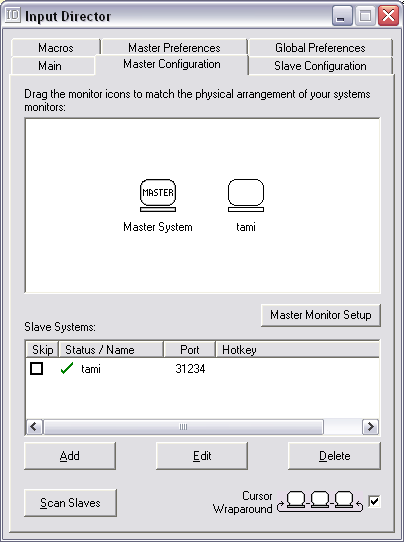The width and height of the screenshot is (404, 542).
Task: Select the tami name in the slave list
Action: [x=91, y=369]
